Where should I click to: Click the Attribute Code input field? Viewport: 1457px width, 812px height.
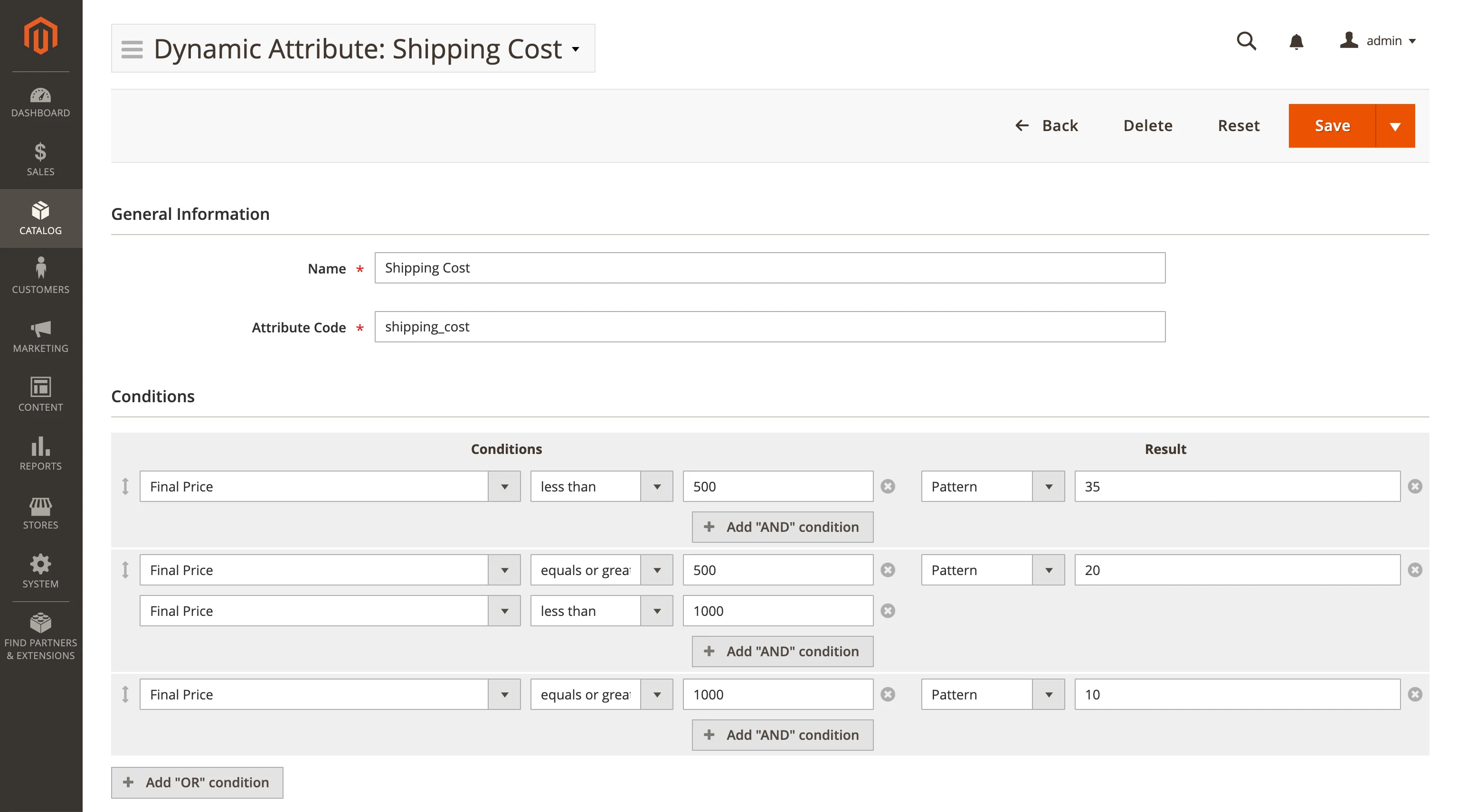click(x=769, y=327)
